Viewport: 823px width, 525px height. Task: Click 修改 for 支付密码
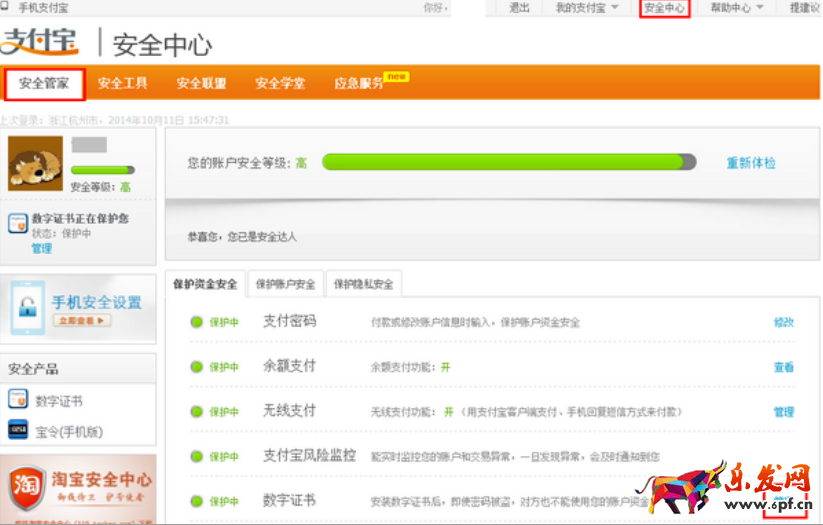pyautogui.click(x=784, y=322)
